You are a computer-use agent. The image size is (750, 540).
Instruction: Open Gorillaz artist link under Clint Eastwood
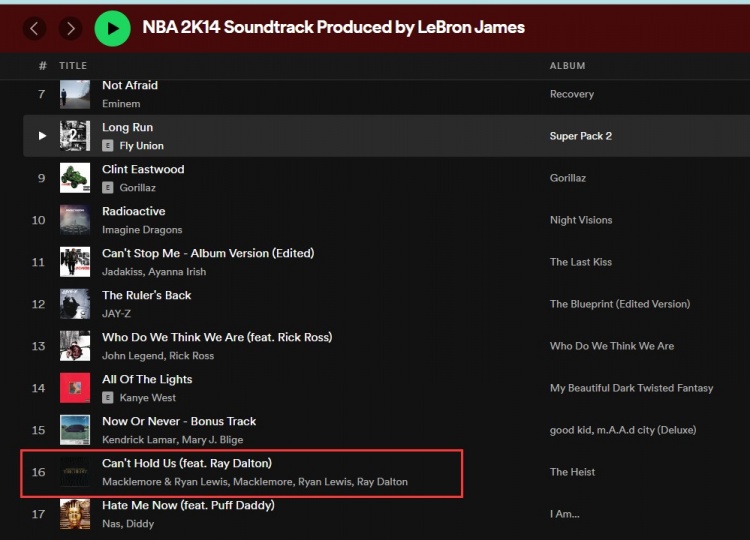pos(138,188)
